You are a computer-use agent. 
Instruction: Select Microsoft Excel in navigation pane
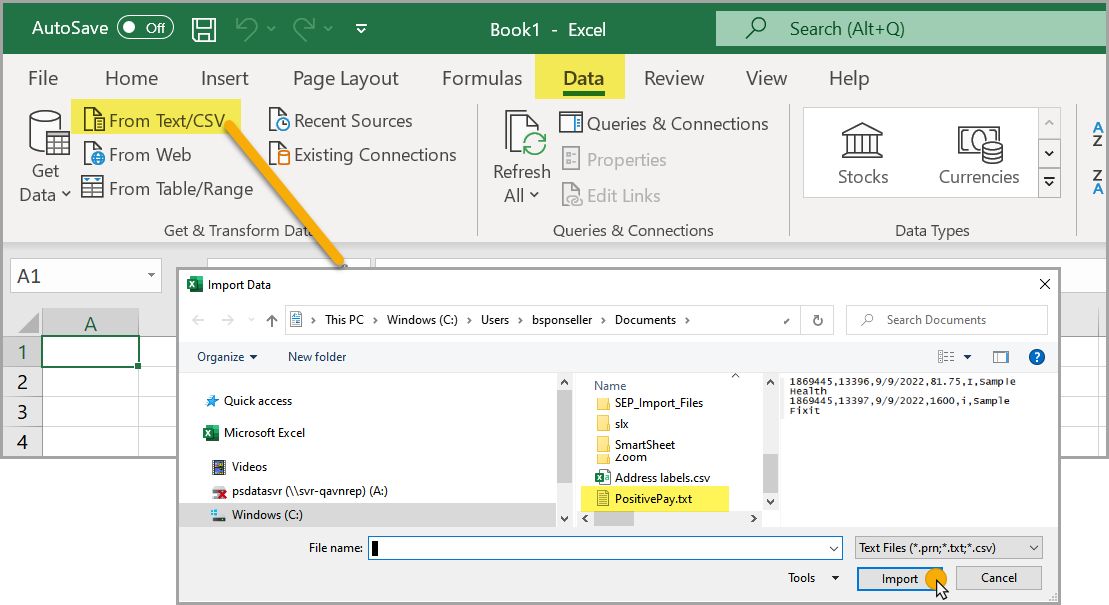[255, 432]
